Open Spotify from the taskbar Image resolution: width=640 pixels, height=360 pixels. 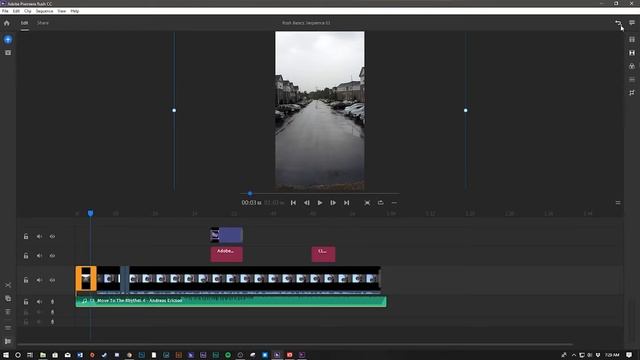228,355
